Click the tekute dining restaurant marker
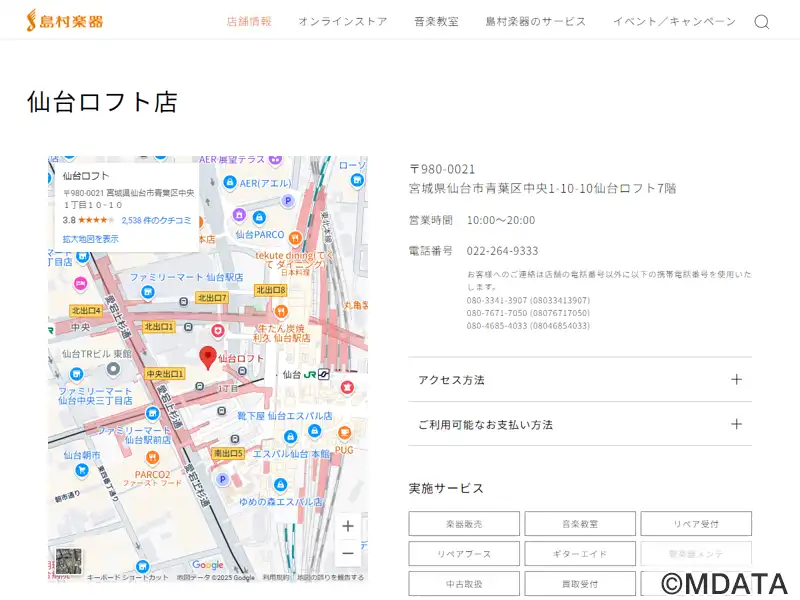Image resolution: width=800 pixels, height=600 pixels. pos(295,238)
